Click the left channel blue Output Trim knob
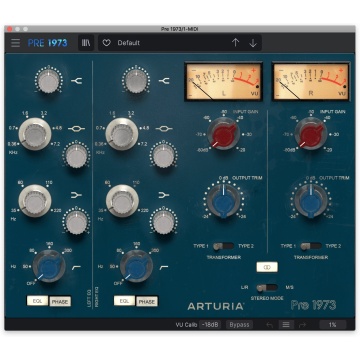Image resolution: width=360 pixels, height=360 pixels. [x=224, y=201]
